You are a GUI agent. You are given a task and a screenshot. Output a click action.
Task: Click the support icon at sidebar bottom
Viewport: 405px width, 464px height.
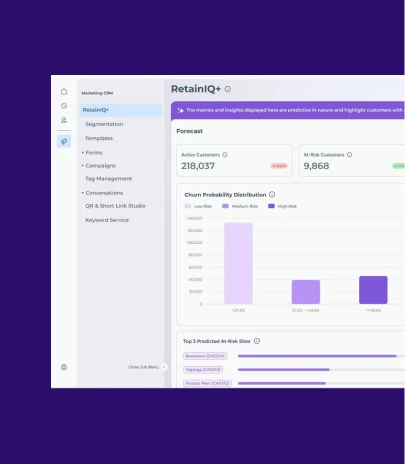tap(64, 367)
